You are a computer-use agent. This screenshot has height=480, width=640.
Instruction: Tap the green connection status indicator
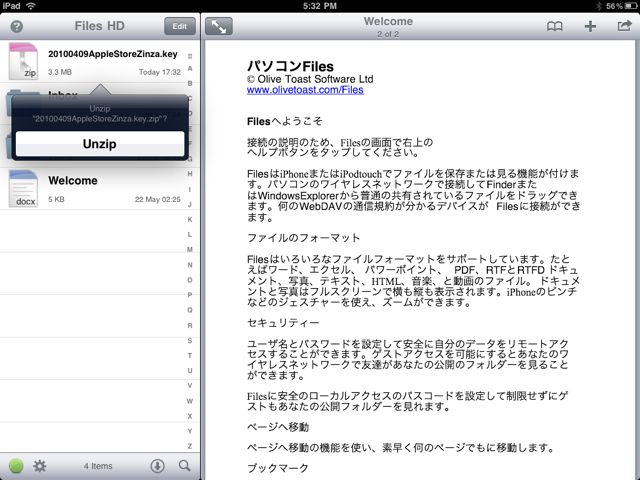click(16, 466)
